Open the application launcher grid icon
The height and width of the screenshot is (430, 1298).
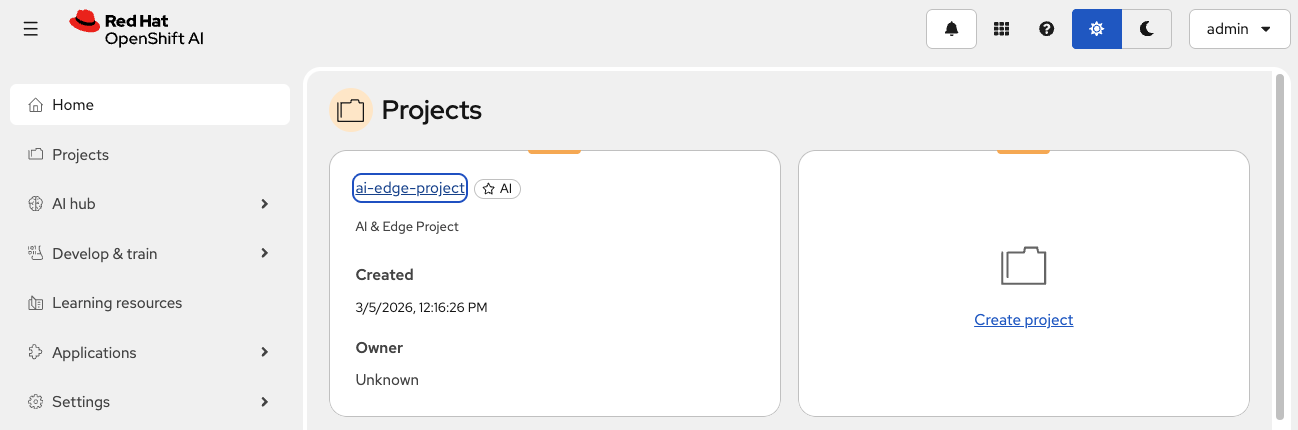(1001, 29)
